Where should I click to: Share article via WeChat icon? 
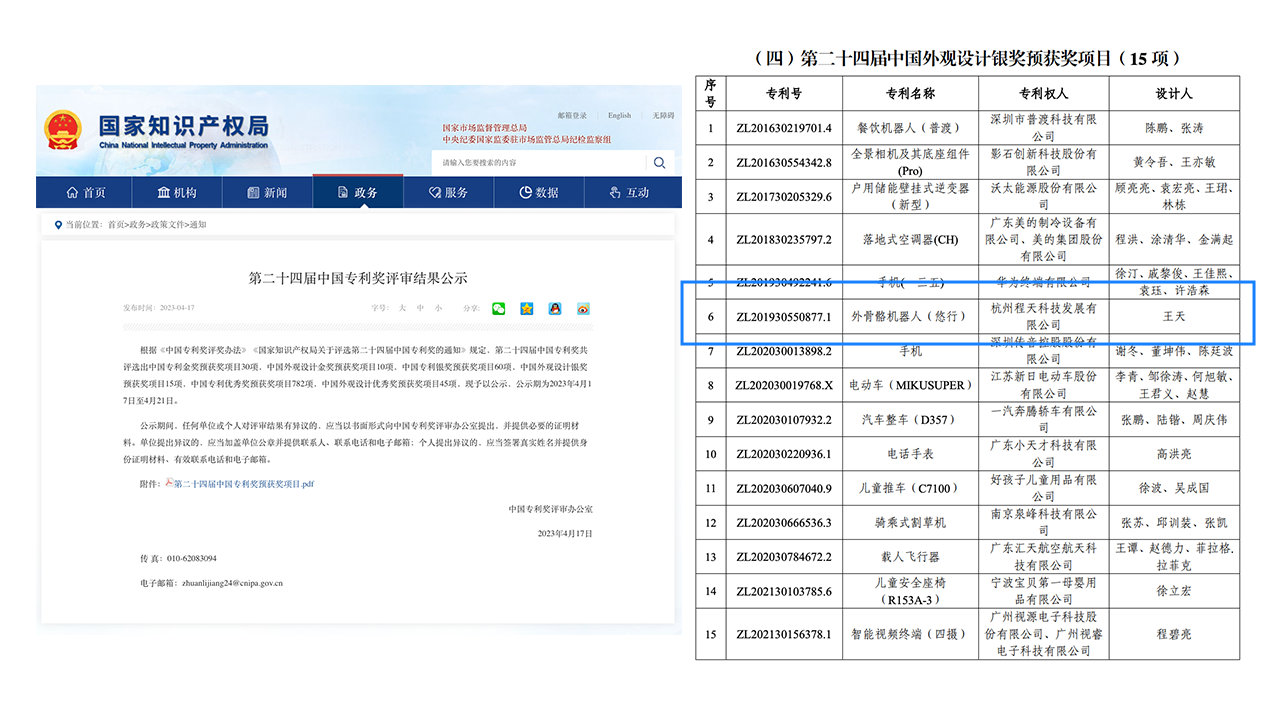pos(498,308)
